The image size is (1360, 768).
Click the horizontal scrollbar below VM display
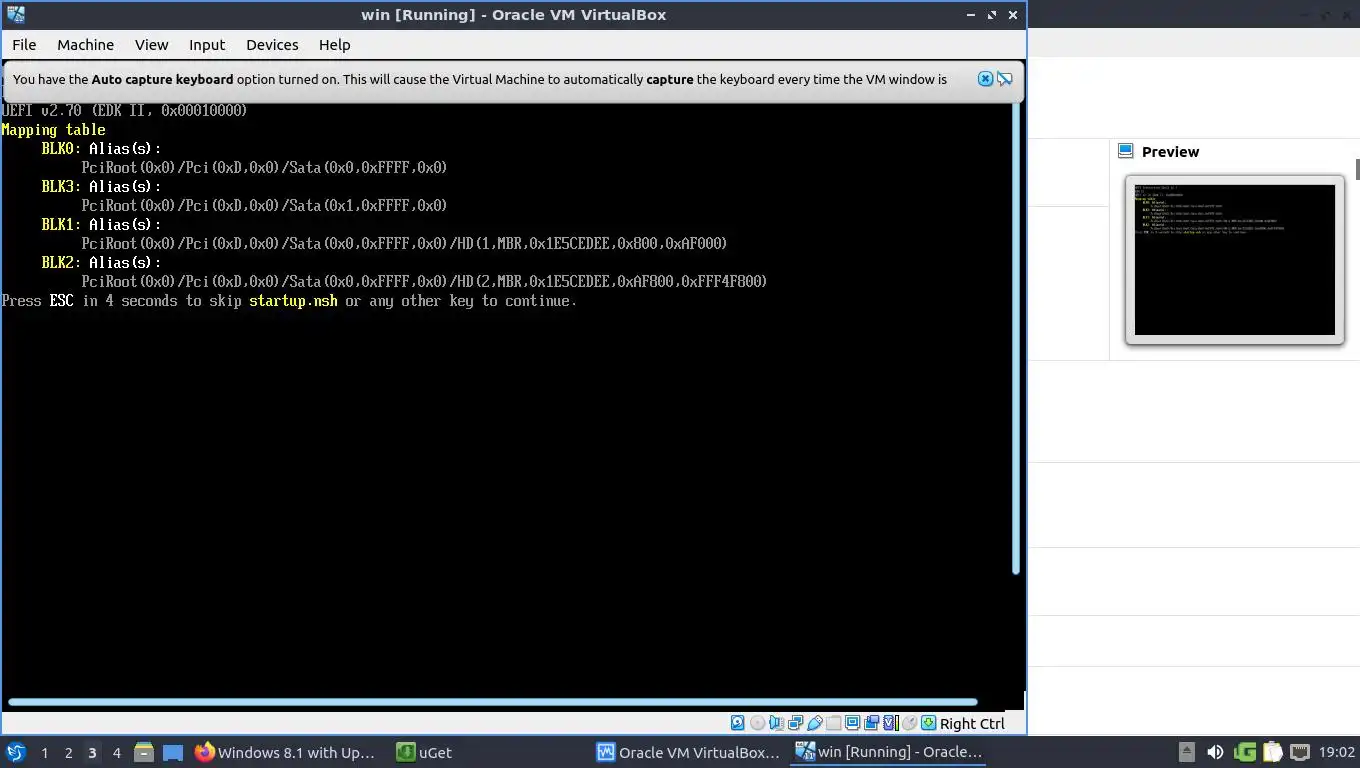pyautogui.click(x=492, y=702)
